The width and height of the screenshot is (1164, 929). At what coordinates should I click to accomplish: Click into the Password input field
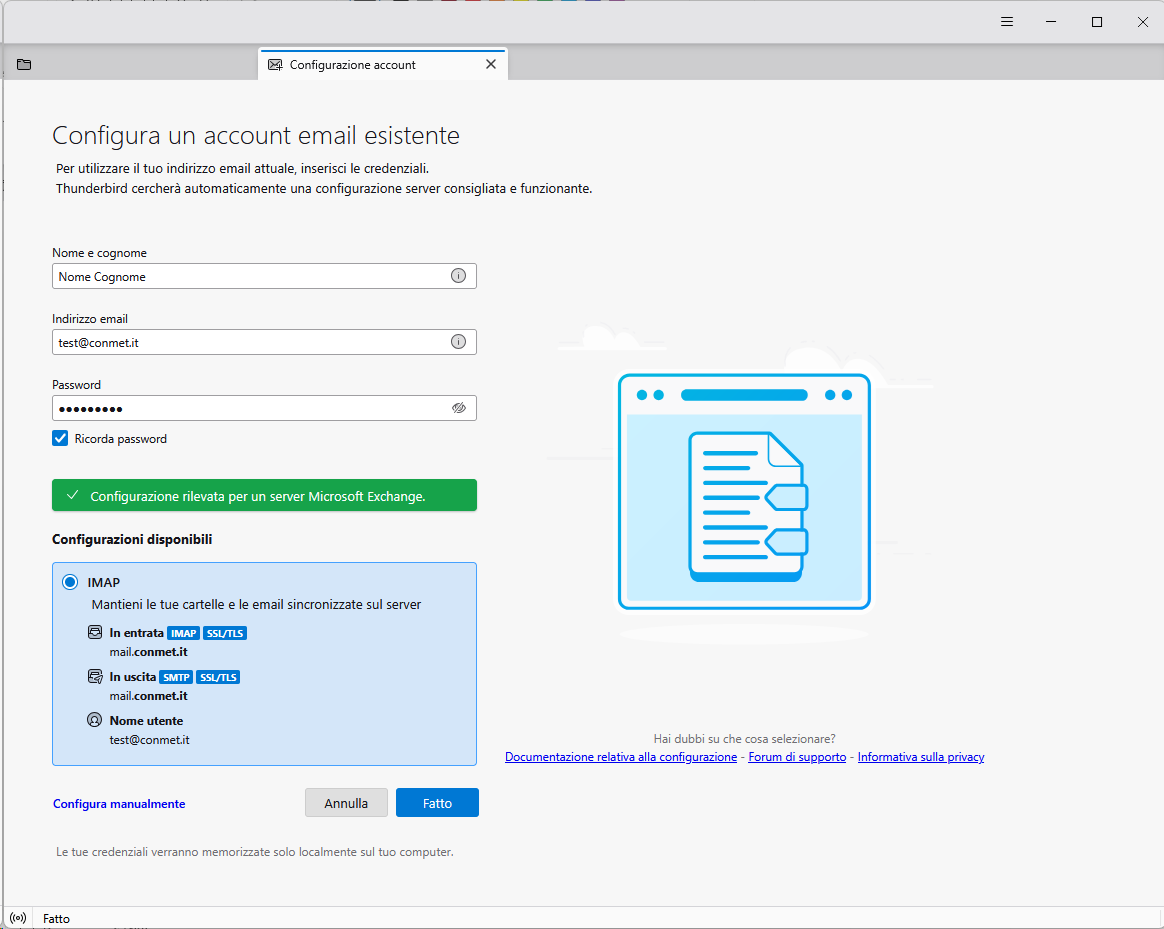point(250,408)
